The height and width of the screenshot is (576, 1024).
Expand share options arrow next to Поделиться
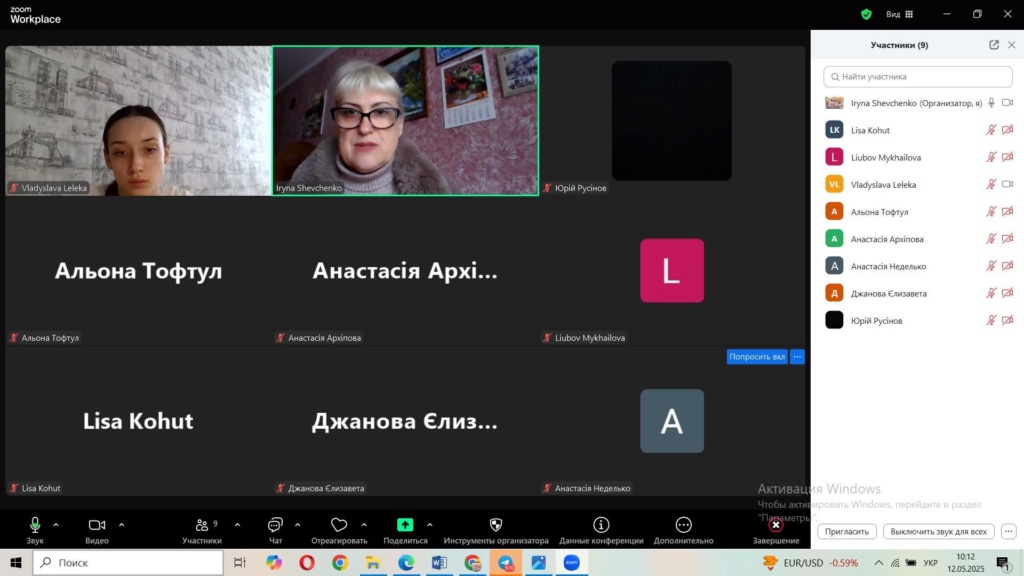click(430, 524)
